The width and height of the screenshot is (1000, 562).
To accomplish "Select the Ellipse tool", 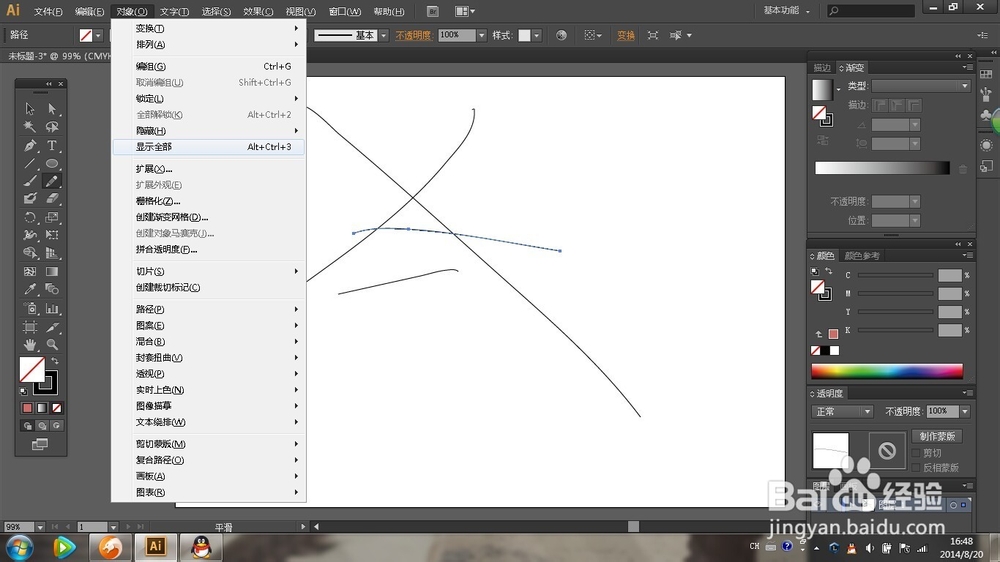I will click(52, 163).
